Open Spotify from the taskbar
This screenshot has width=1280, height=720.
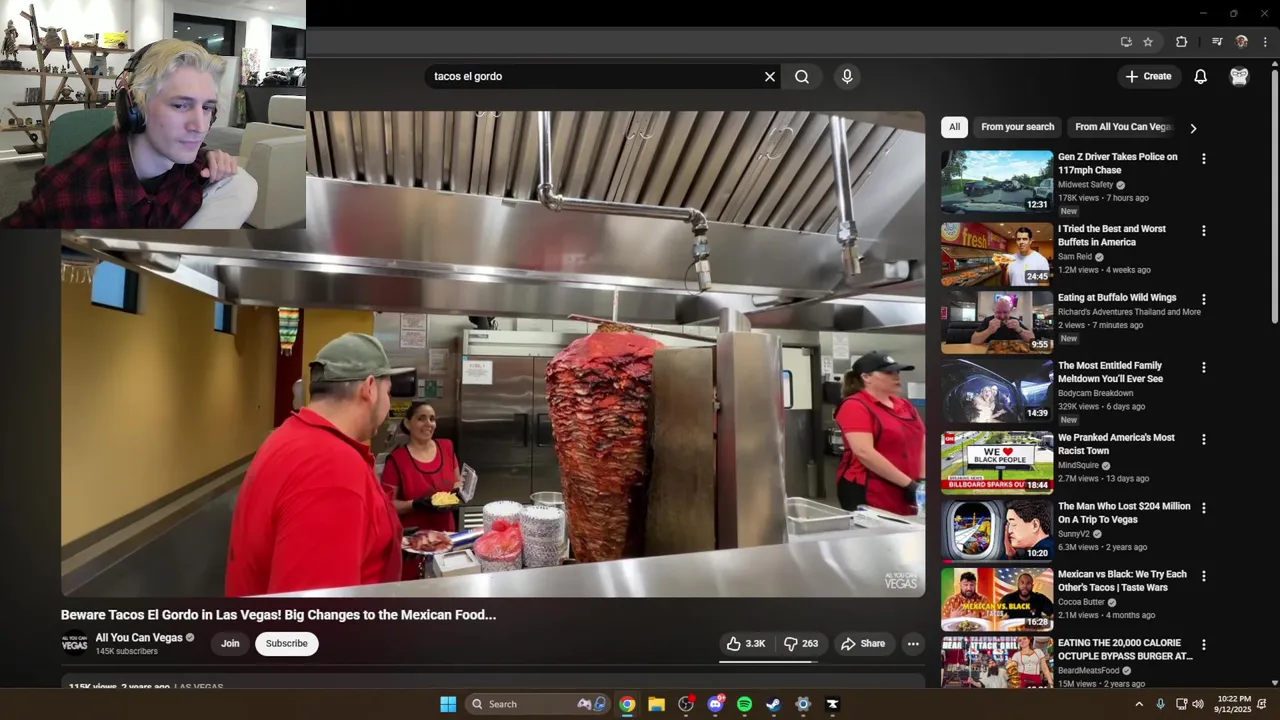click(x=744, y=704)
